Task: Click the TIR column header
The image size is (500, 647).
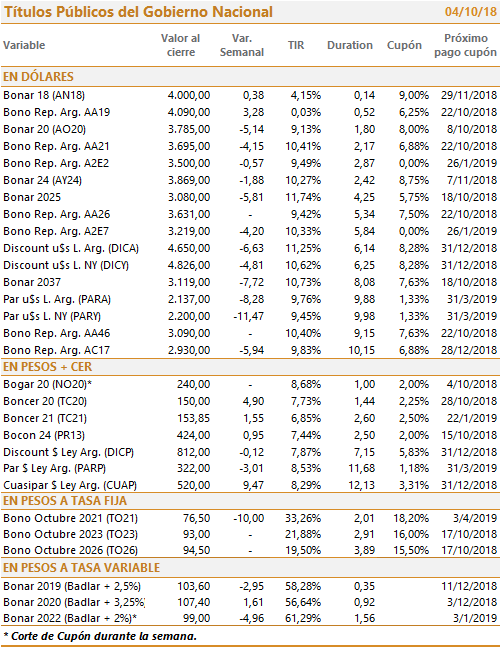Action: pyautogui.click(x=296, y=45)
